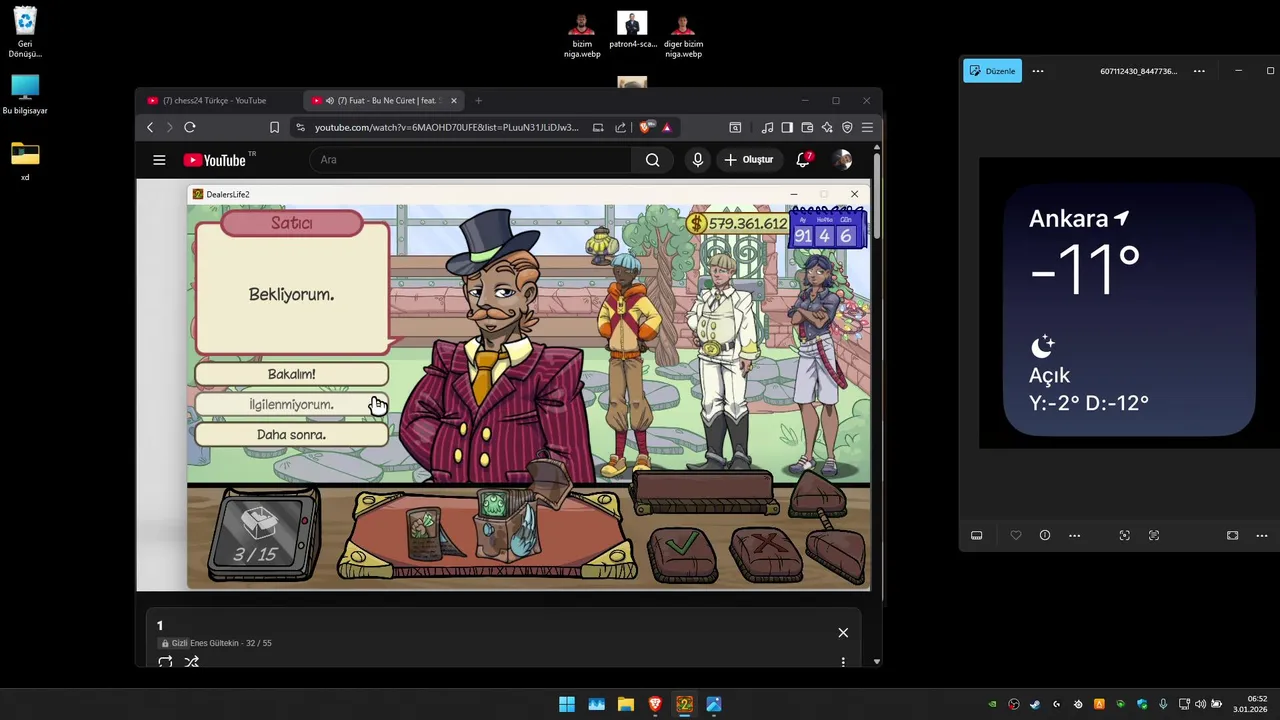The height and width of the screenshot is (720, 1280).
Task: Choose the 'İlgilenmiyorum.' dialogue option
Action: click(x=291, y=404)
